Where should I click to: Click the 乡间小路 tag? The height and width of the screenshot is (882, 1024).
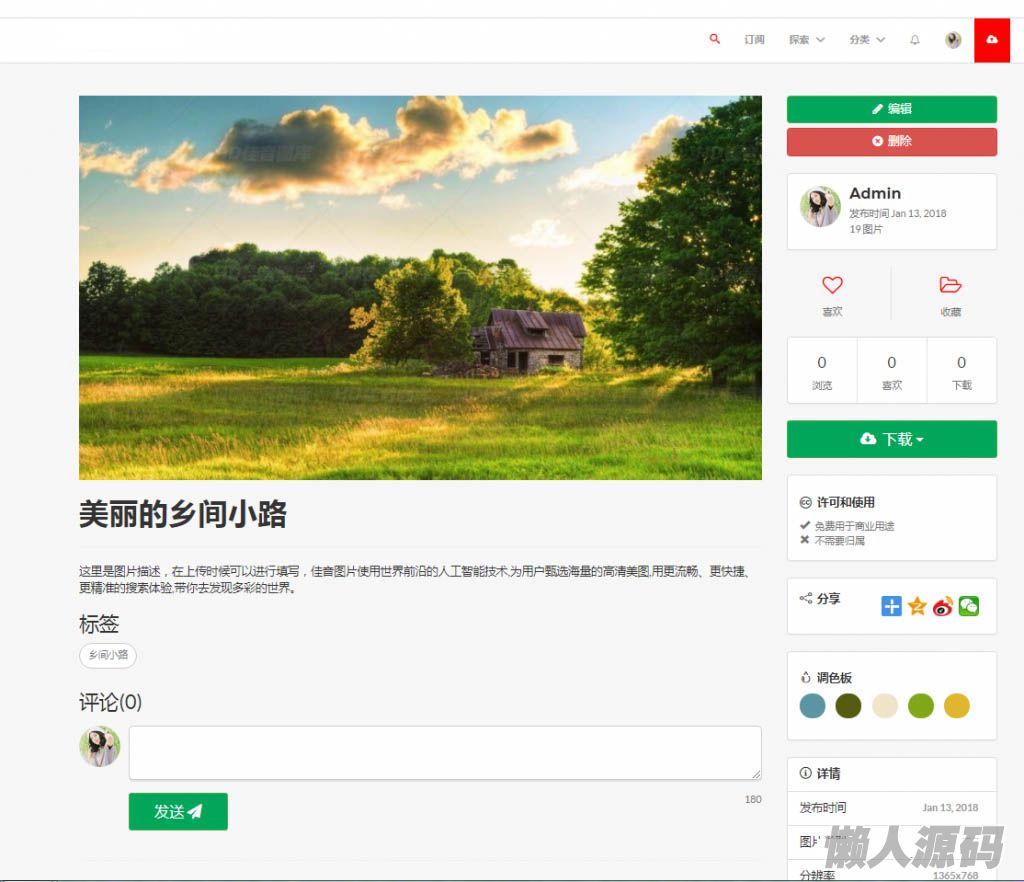(108, 655)
